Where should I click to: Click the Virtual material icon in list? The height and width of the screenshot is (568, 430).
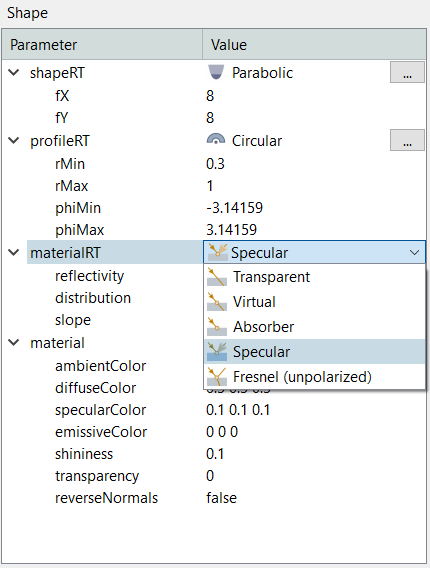tap(217, 302)
